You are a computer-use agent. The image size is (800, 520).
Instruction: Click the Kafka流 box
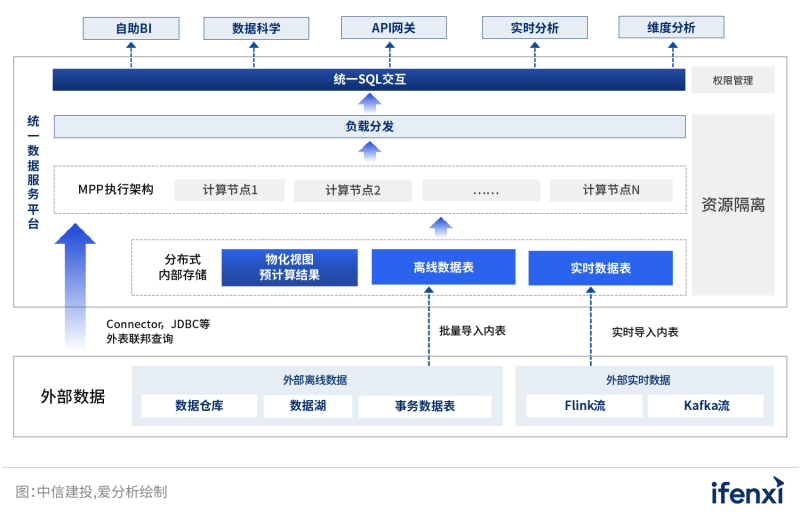(706, 406)
